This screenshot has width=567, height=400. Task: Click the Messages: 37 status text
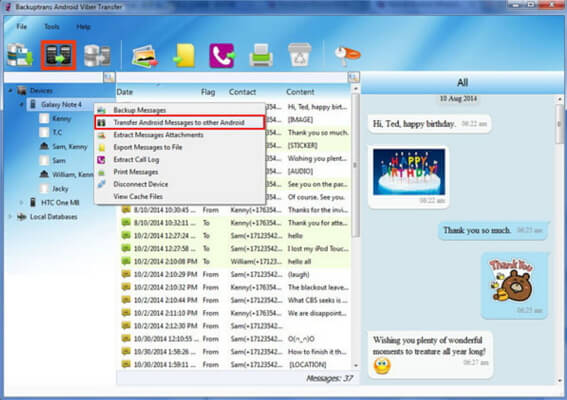[x=329, y=379]
